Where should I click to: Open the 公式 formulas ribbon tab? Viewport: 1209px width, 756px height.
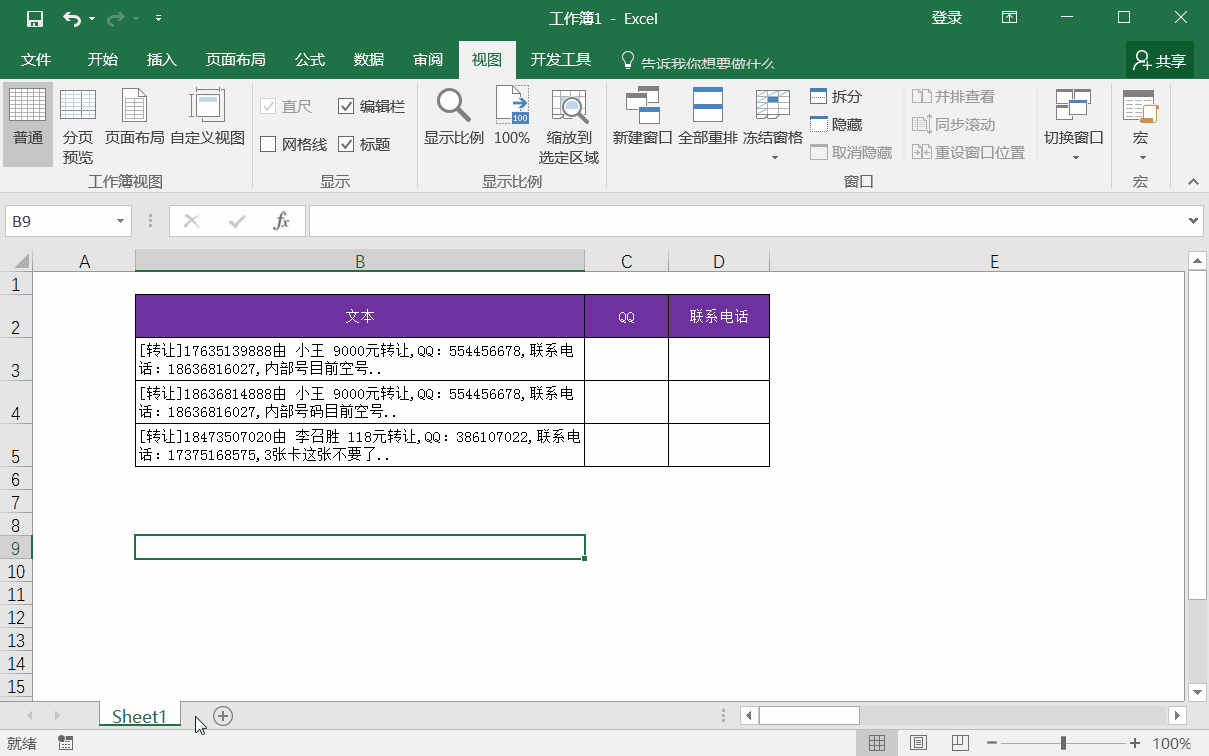[x=310, y=60]
